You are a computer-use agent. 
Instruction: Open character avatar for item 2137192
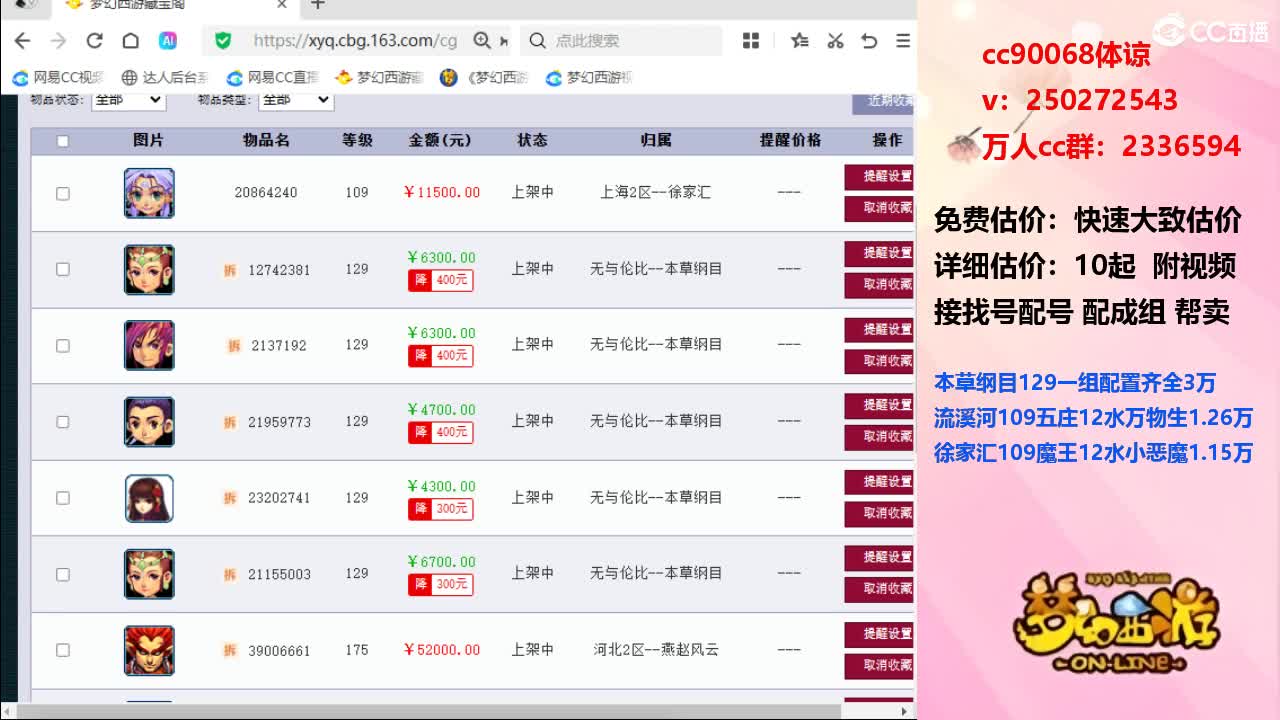pyautogui.click(x=149, y=345)
